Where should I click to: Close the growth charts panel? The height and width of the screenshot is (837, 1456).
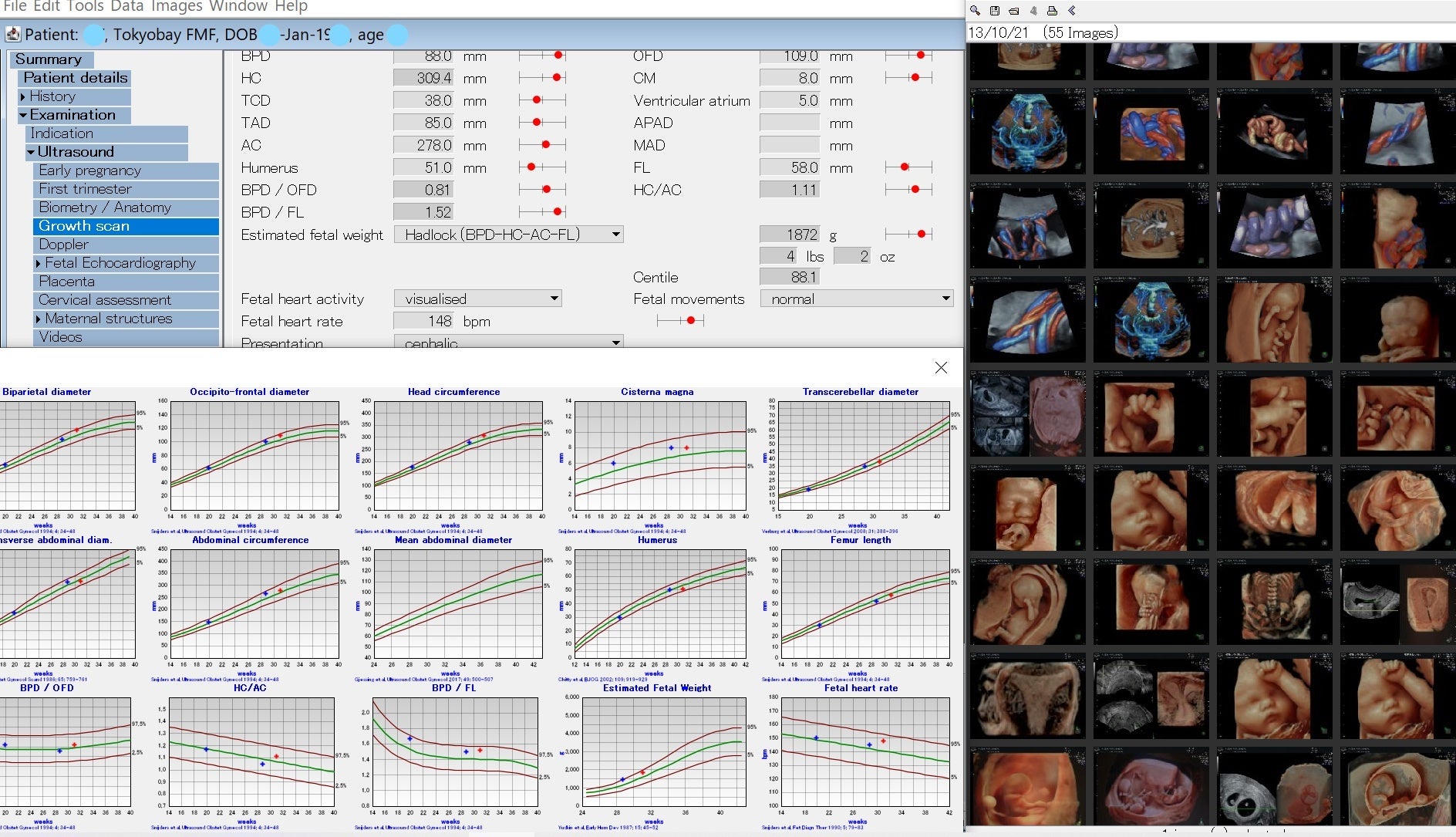(941, 368)
